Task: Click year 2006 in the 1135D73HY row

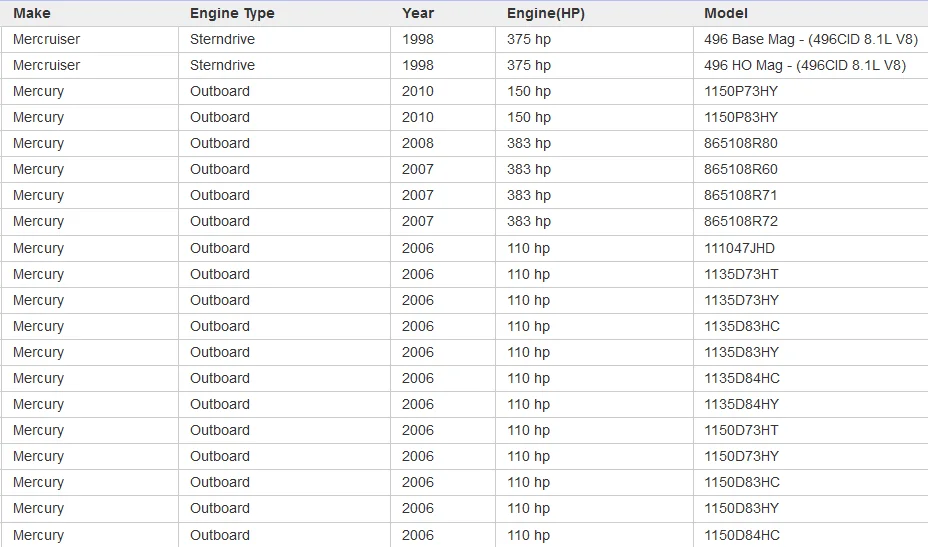Action: pyautogui.click(x=418, y=300)
